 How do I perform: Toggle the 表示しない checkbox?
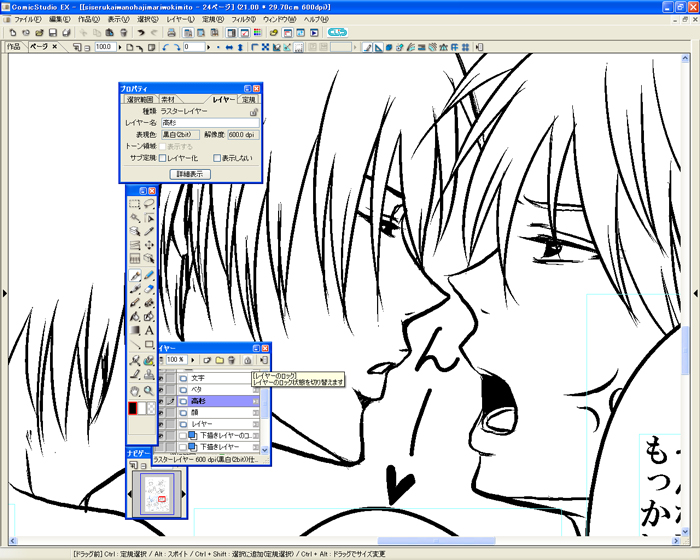[217, 158]
